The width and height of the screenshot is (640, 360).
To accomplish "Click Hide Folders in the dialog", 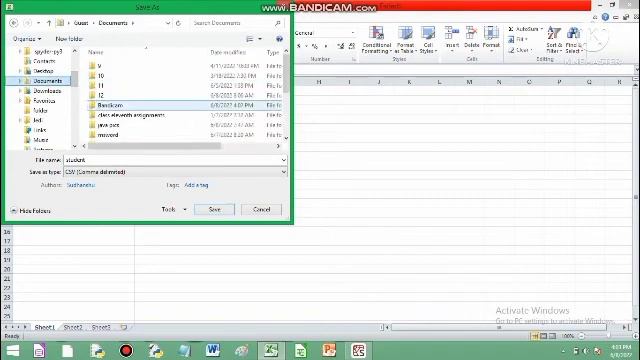I will 31,211.
